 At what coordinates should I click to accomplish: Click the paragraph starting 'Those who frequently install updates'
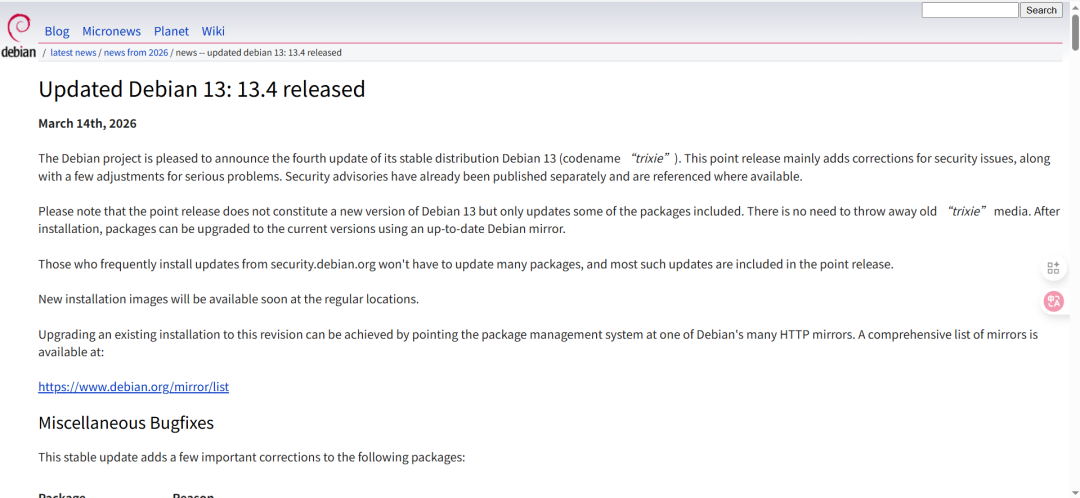466,264
